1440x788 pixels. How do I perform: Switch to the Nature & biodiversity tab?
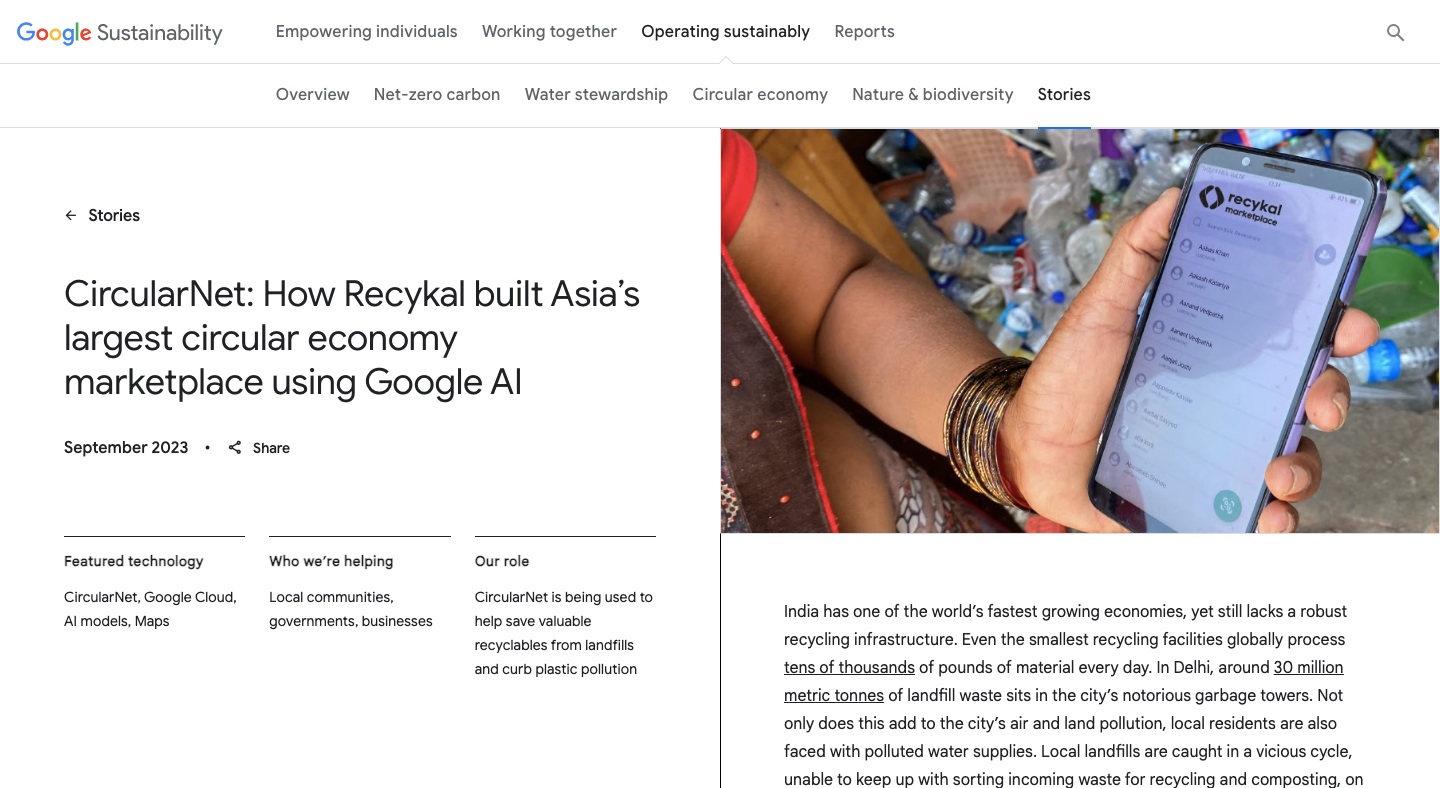(x=932, y=94)
